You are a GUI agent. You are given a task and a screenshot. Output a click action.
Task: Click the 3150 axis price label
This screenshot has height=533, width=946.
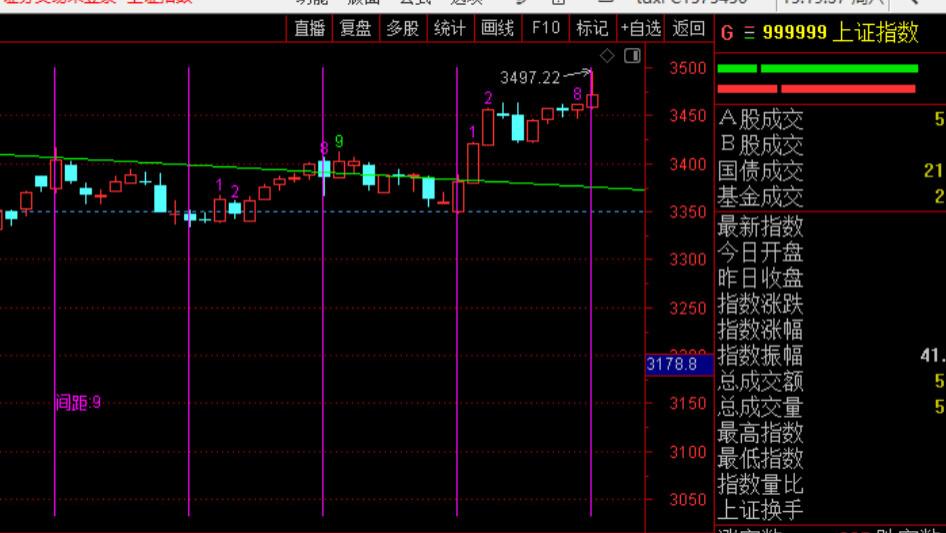688,403
